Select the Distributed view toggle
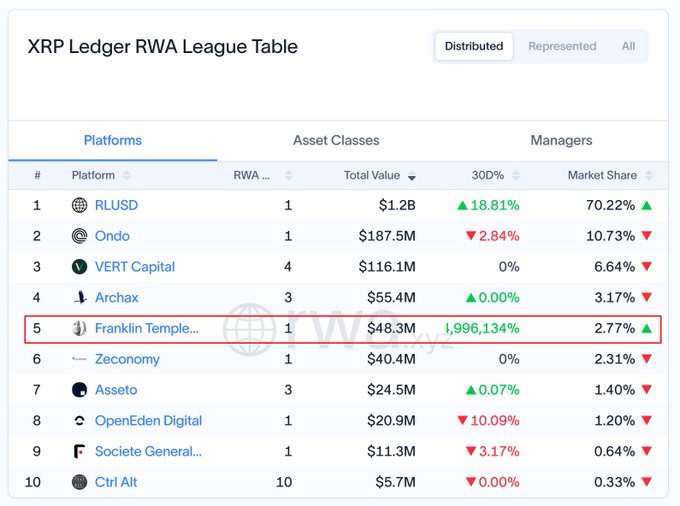The image size is (680, 506). pos(474,46)
